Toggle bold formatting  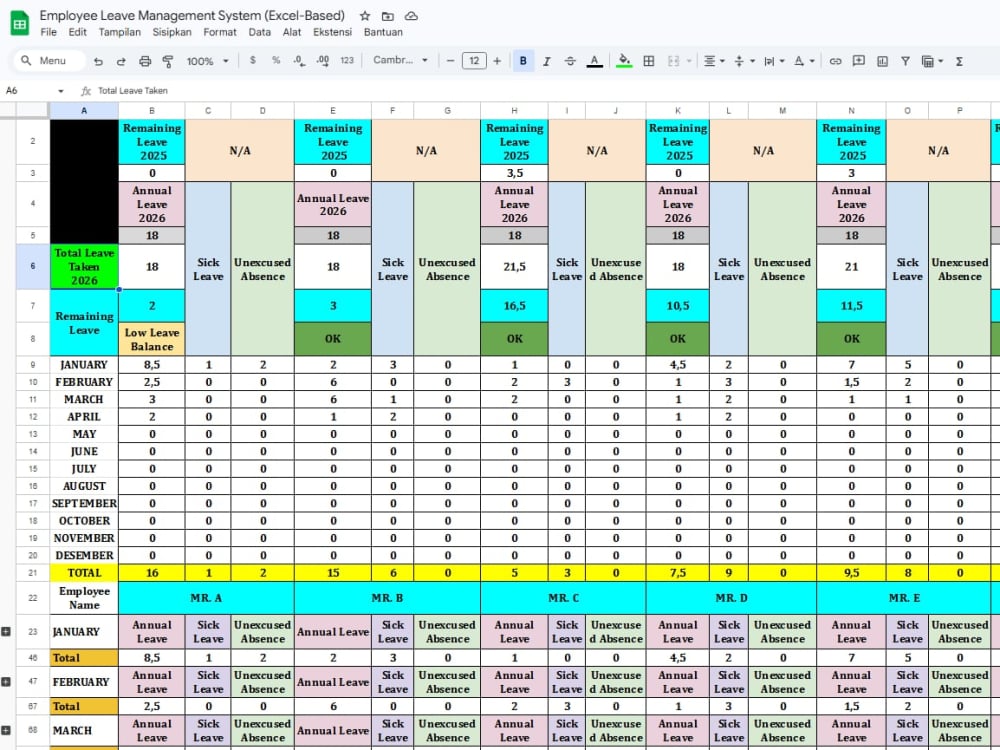pos(523,61)
